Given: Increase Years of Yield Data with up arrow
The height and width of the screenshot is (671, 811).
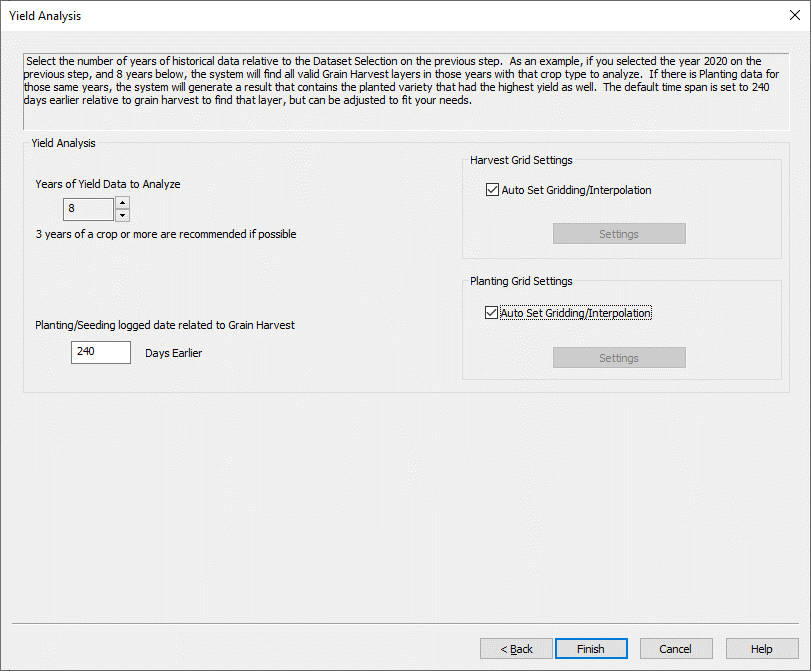Looking at the screenshot, I should click(x=123, y=203).
